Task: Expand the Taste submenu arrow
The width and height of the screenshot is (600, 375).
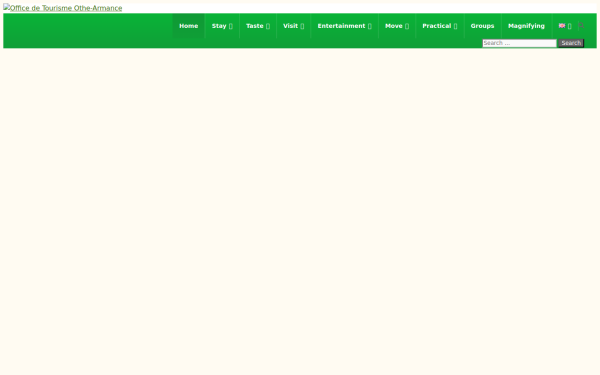Action: [x=268, y=26]
